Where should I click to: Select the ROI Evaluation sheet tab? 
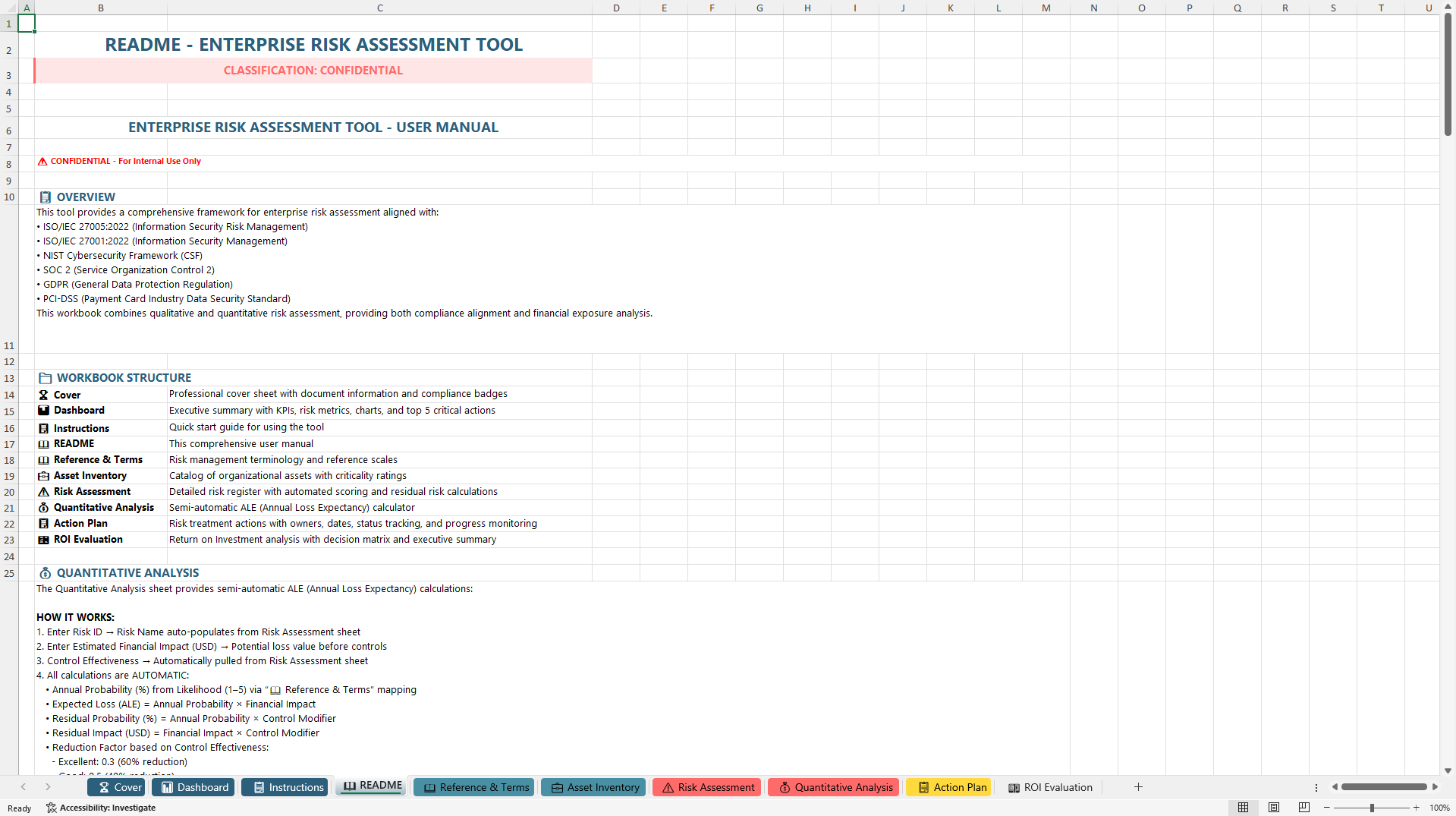click(1049, 787)
